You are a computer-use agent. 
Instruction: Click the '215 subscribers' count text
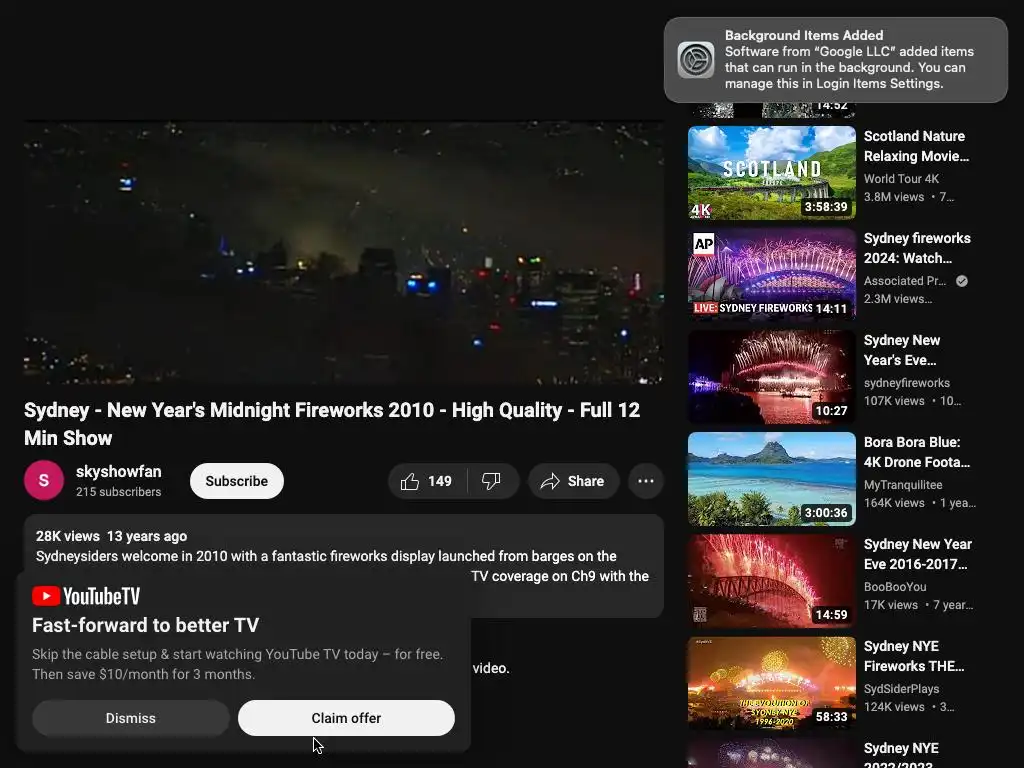coord(118,492)
